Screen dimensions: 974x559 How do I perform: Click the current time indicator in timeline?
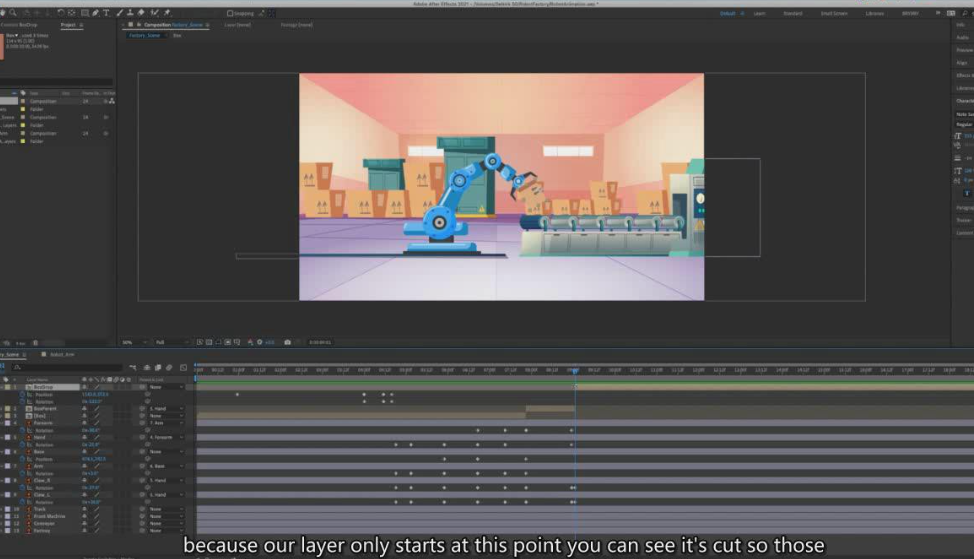[x=575, y=370]
